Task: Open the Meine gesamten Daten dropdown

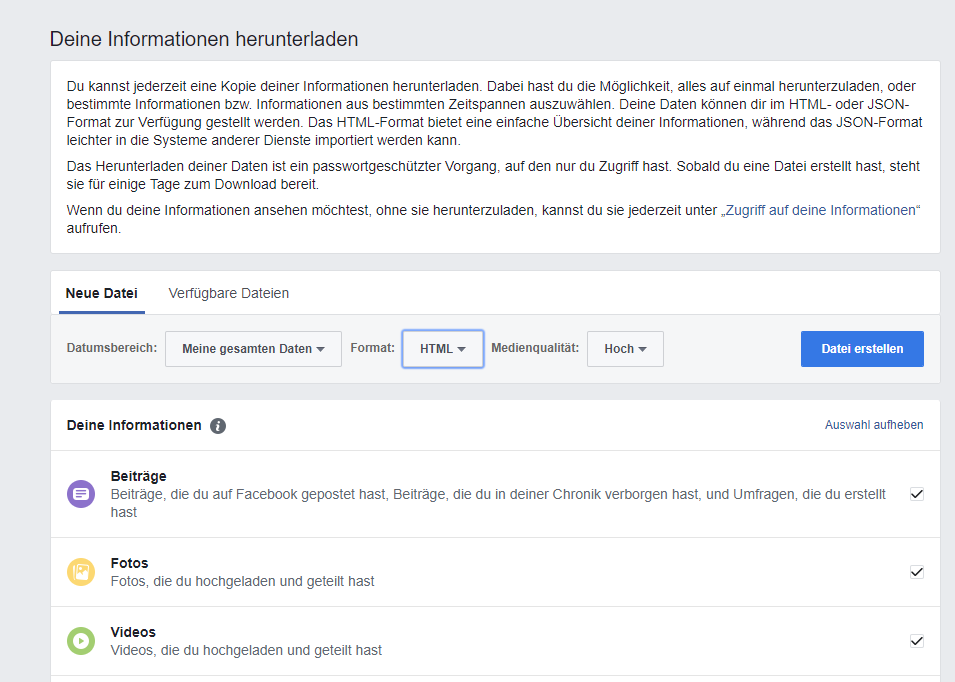Action: pos(253,349)
